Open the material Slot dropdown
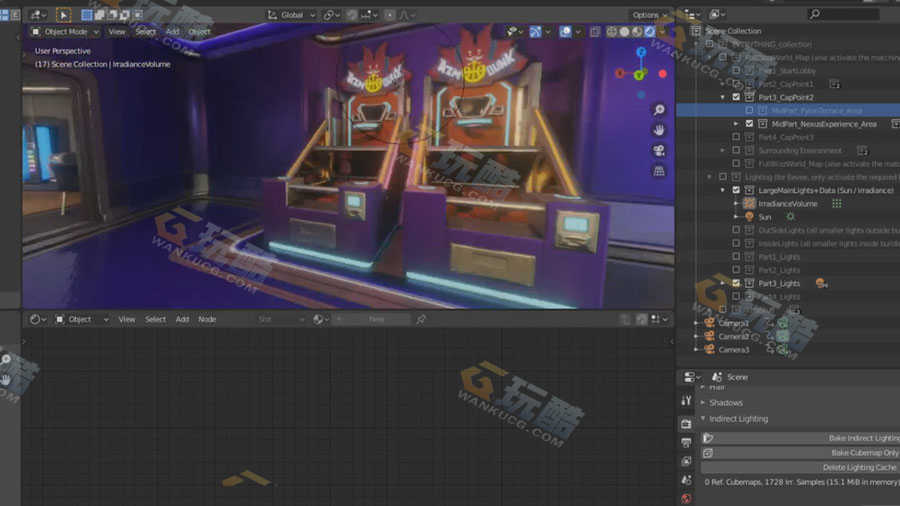The image size is (900, 506). point(280,319)
